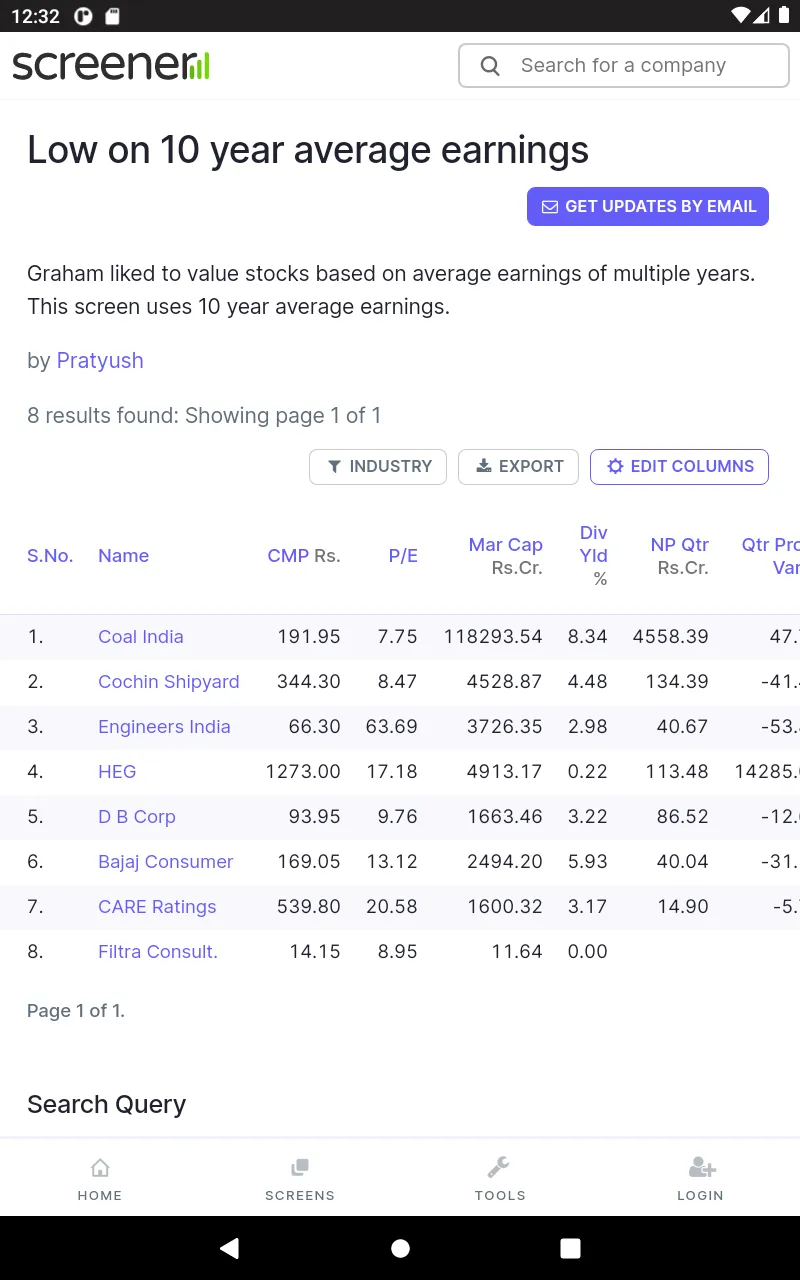Open Coal India company link
This screenshot has height=1280, width=800.
coord(141,637)
